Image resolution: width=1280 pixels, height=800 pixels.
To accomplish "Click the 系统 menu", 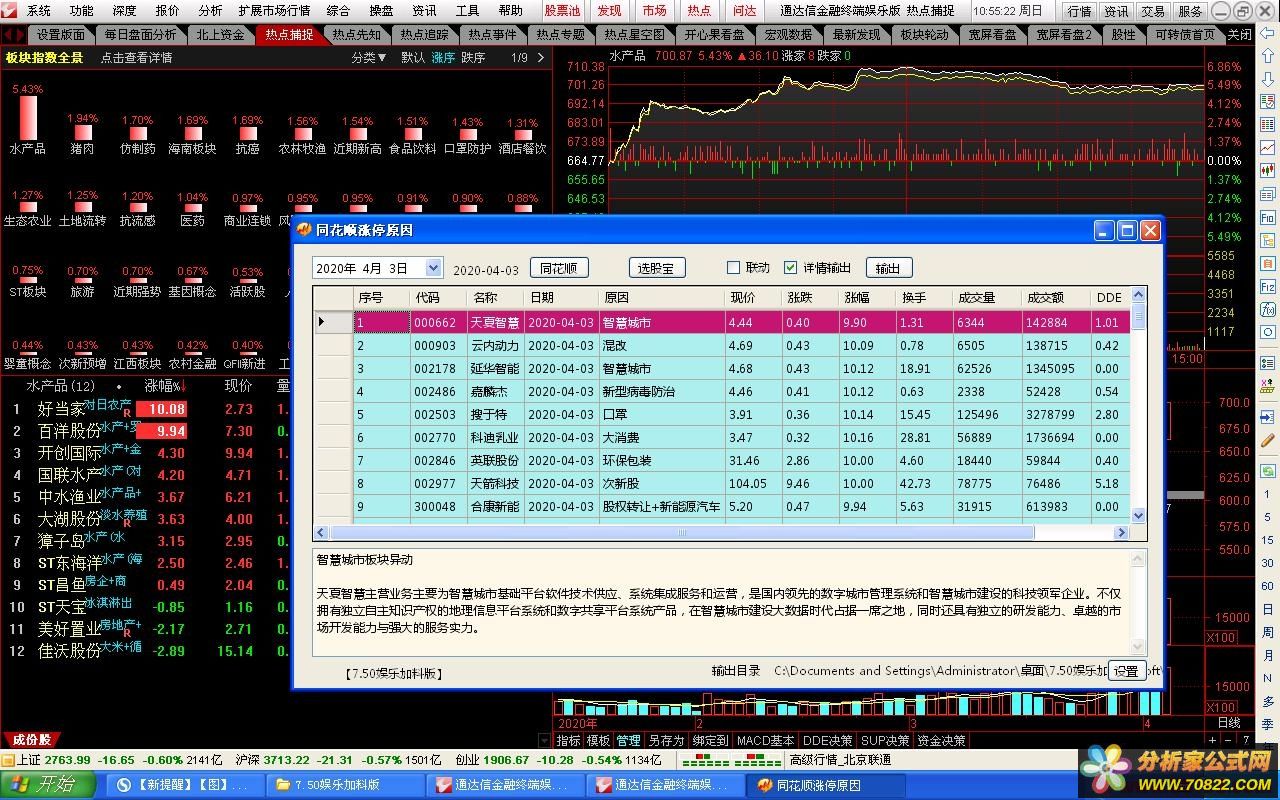I will 38,11.
